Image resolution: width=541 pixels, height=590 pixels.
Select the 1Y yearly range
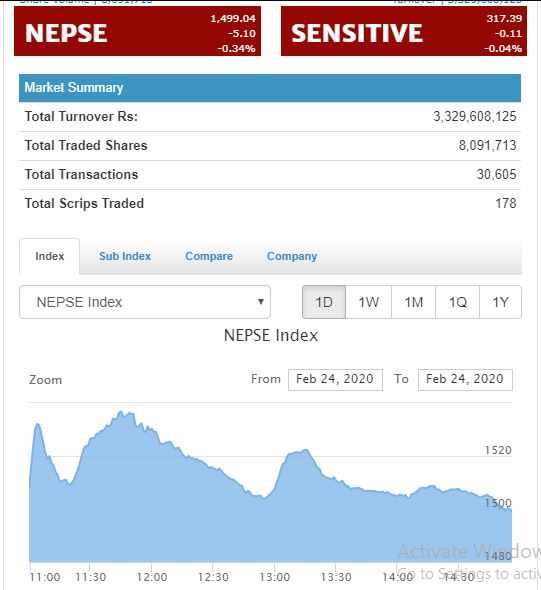[500, 302]
